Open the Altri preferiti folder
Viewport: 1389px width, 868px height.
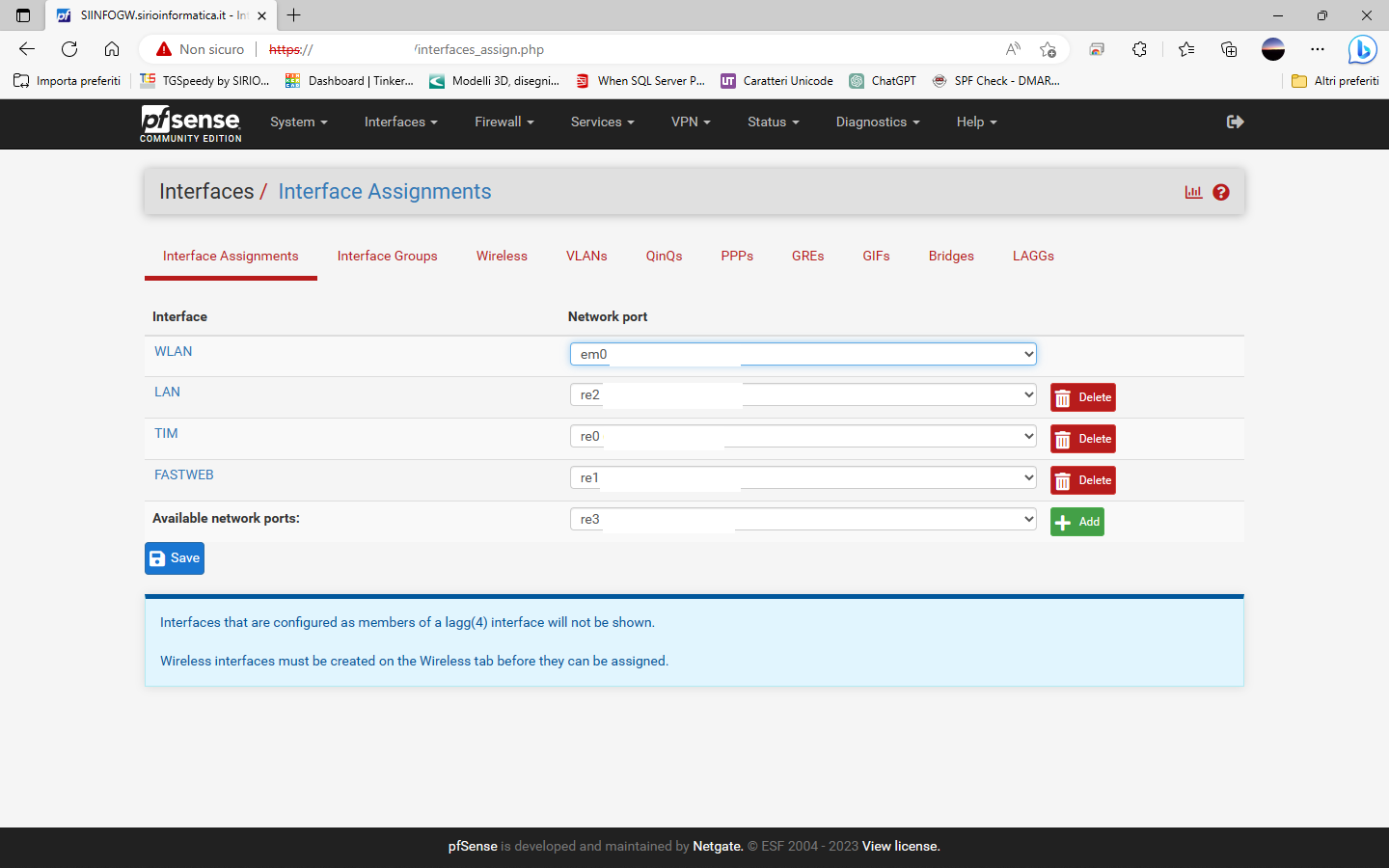point(1335,81)
